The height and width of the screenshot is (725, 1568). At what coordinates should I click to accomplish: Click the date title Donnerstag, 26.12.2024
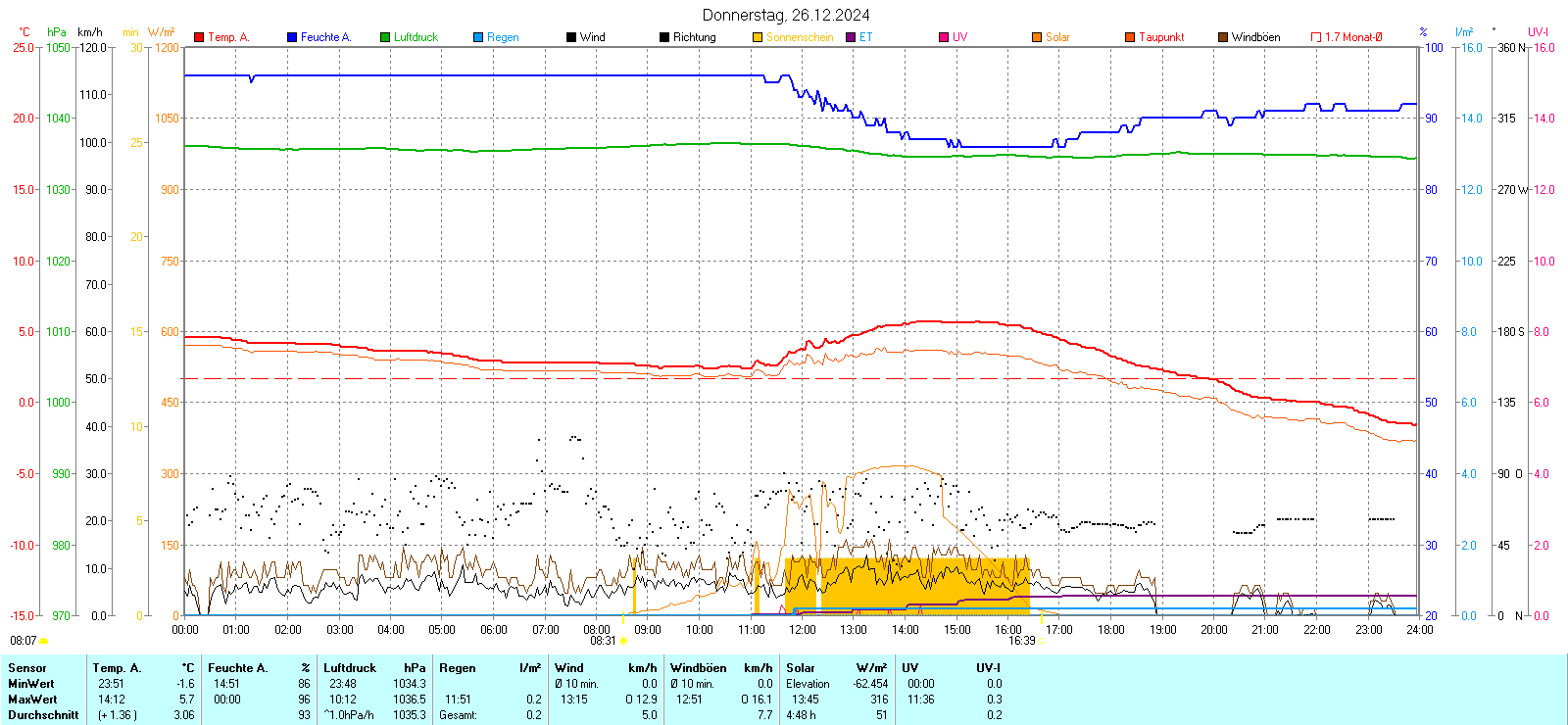point(786,15)
